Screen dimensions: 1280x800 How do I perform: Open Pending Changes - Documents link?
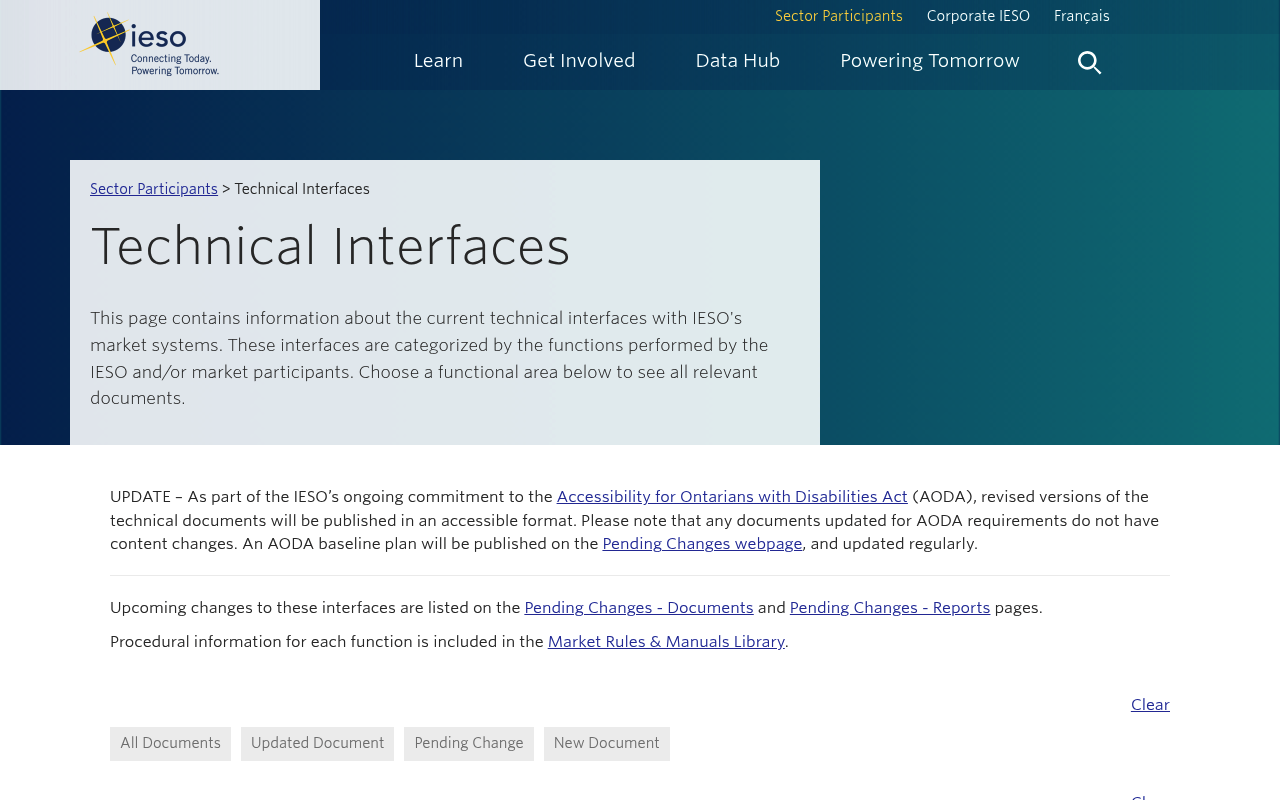(x=639, y=608)
